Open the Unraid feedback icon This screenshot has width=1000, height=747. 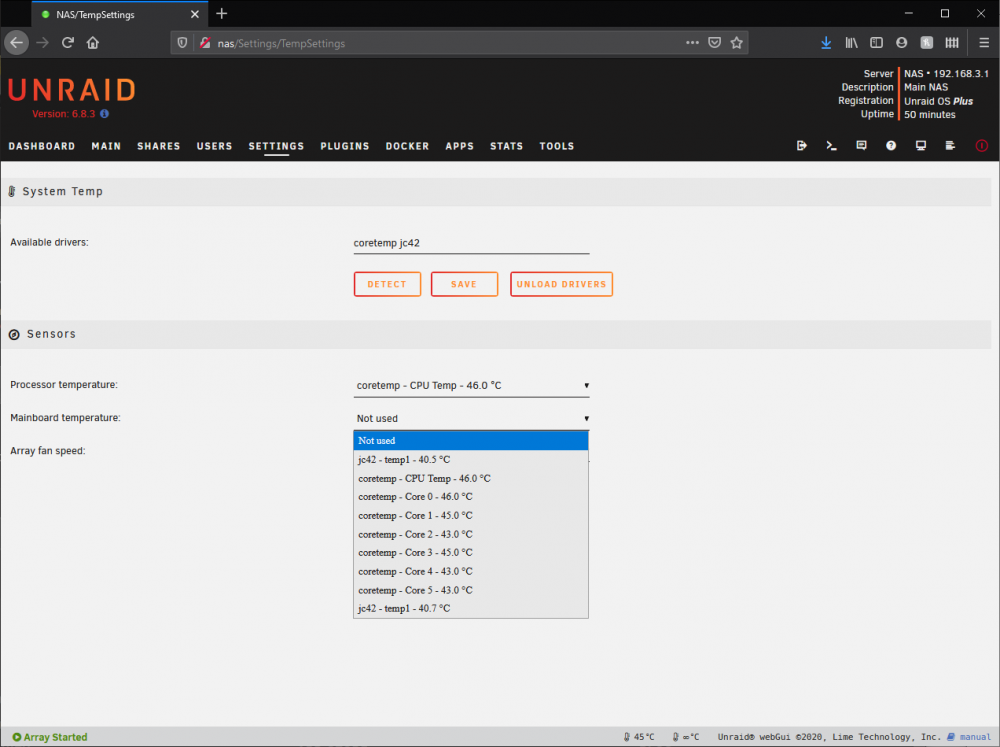(861, 145)
